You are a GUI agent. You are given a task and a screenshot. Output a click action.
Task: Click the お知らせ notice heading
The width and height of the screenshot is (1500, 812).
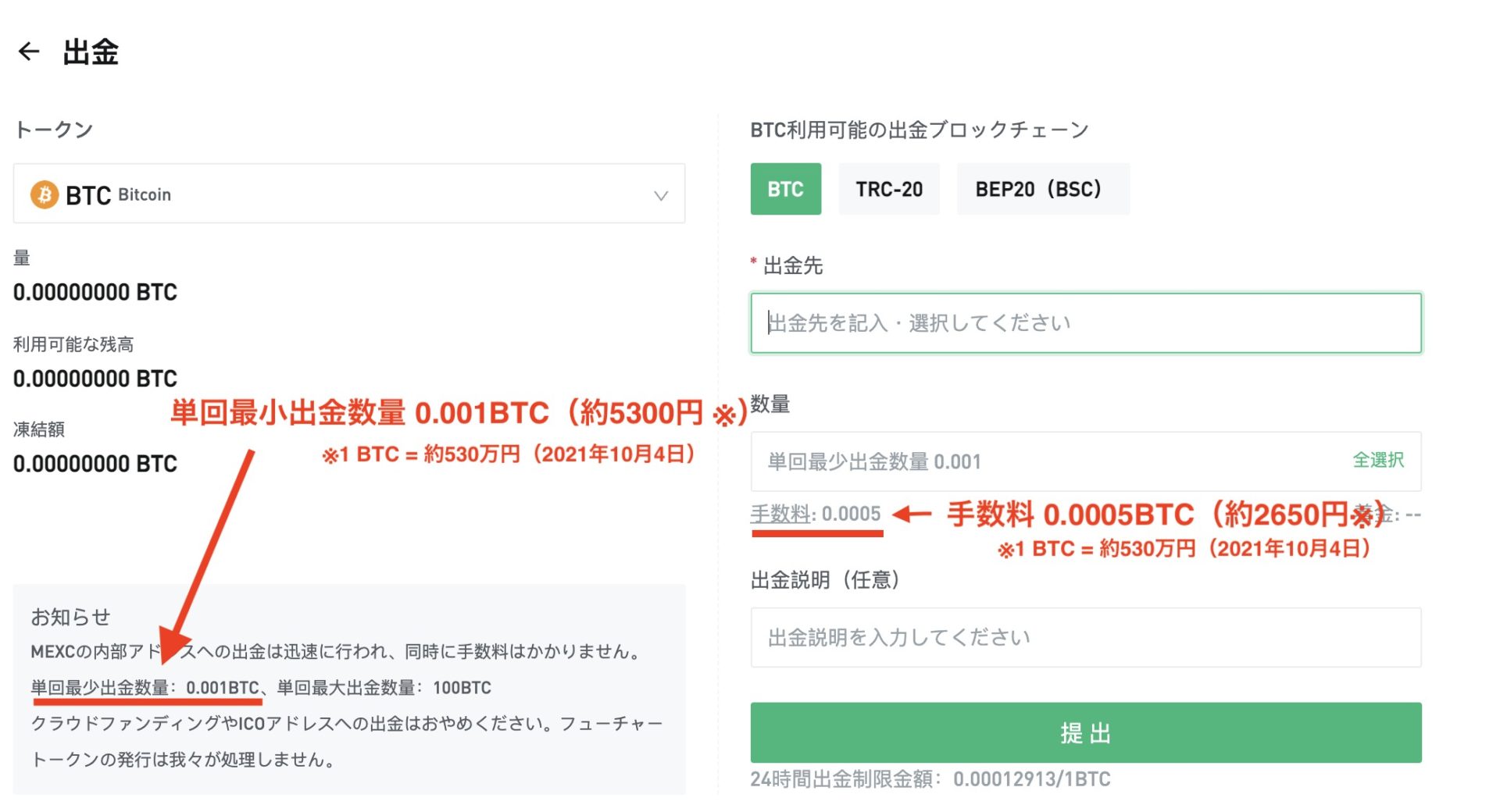click(x=70, y=617)
